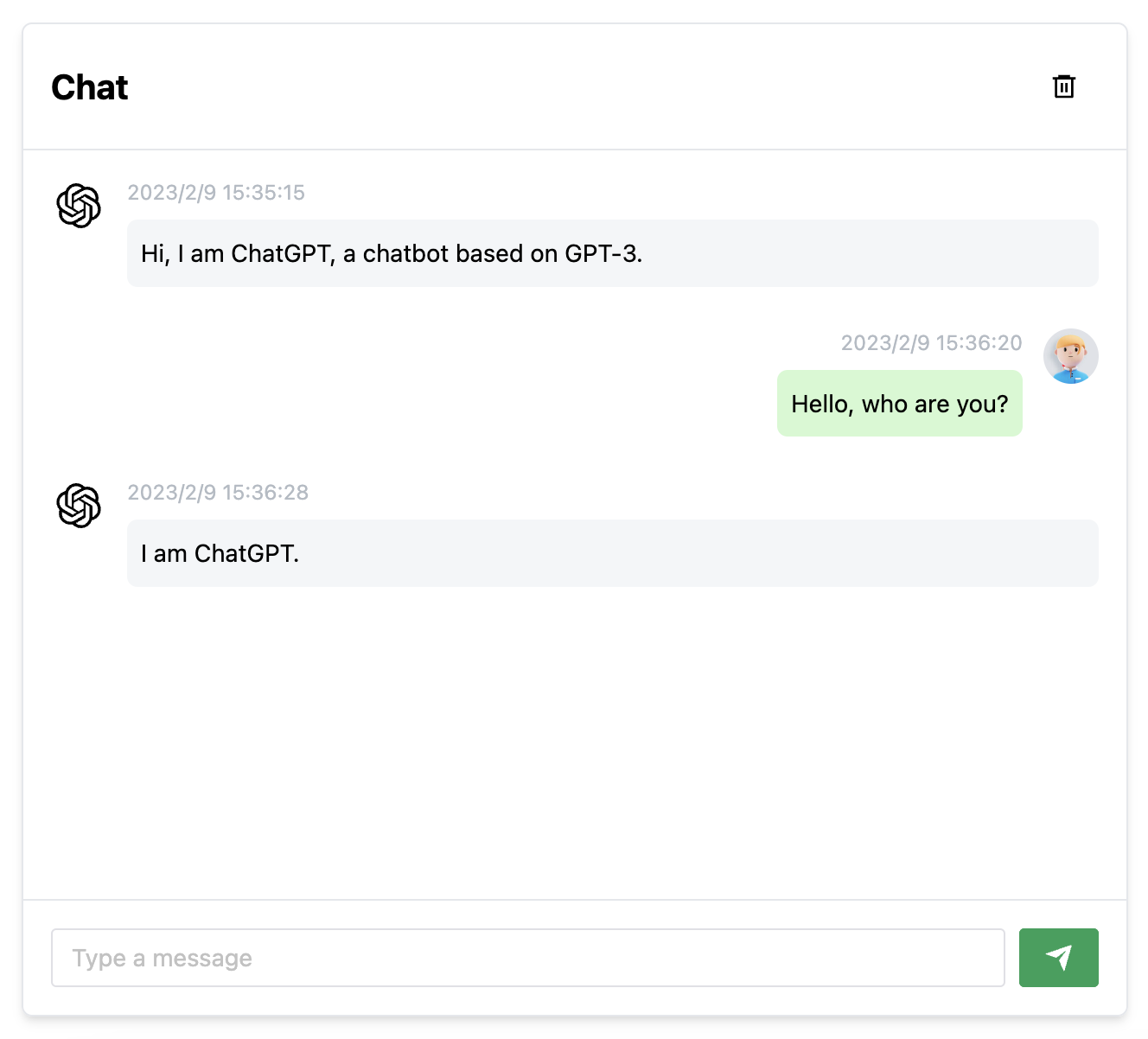Open the user's profile avatar
The height and width of the screenshot is (1039, 1148).
[1070, 356]
